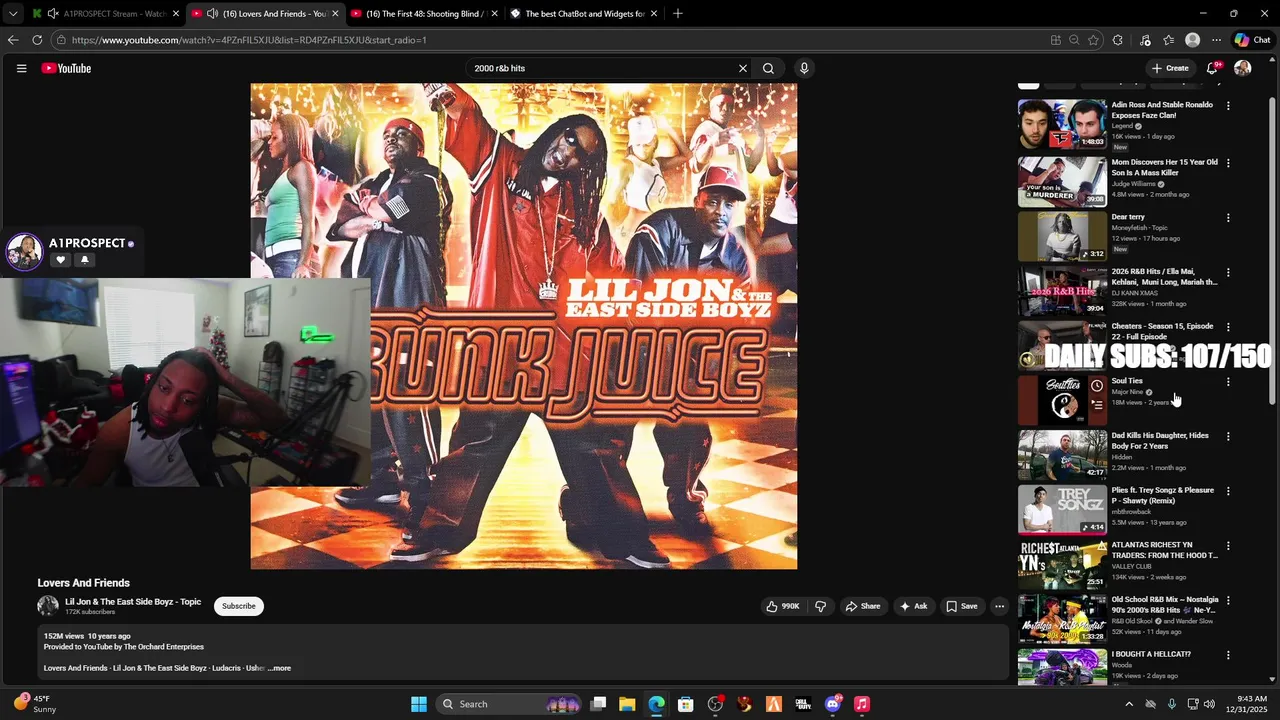Image resolution: width=1280 pixels, height=720 pixels.
Task: Open the YouTube account avatar menu
Action: [1243, 68]
